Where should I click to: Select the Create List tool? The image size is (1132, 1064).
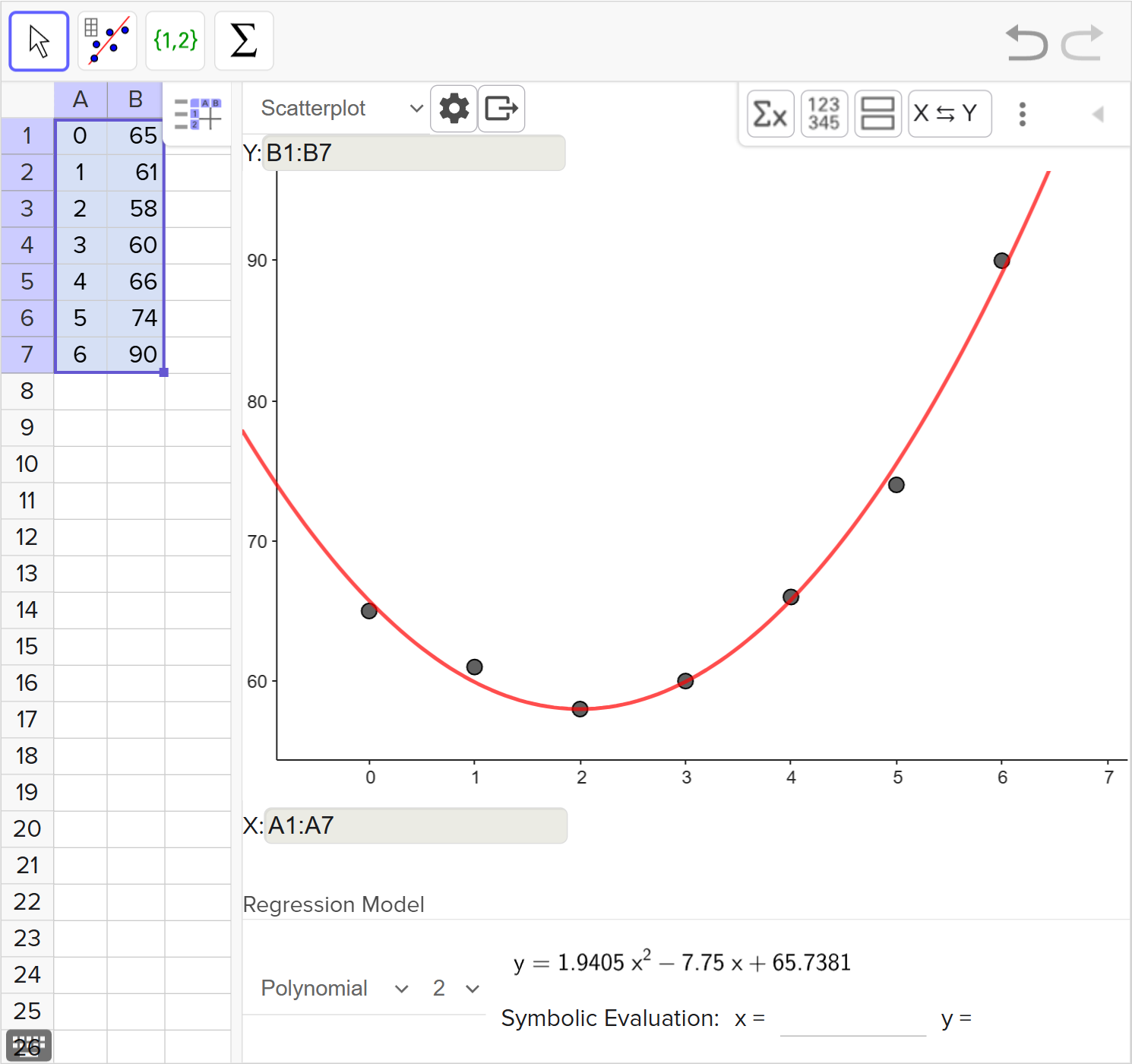click(175, 41)
